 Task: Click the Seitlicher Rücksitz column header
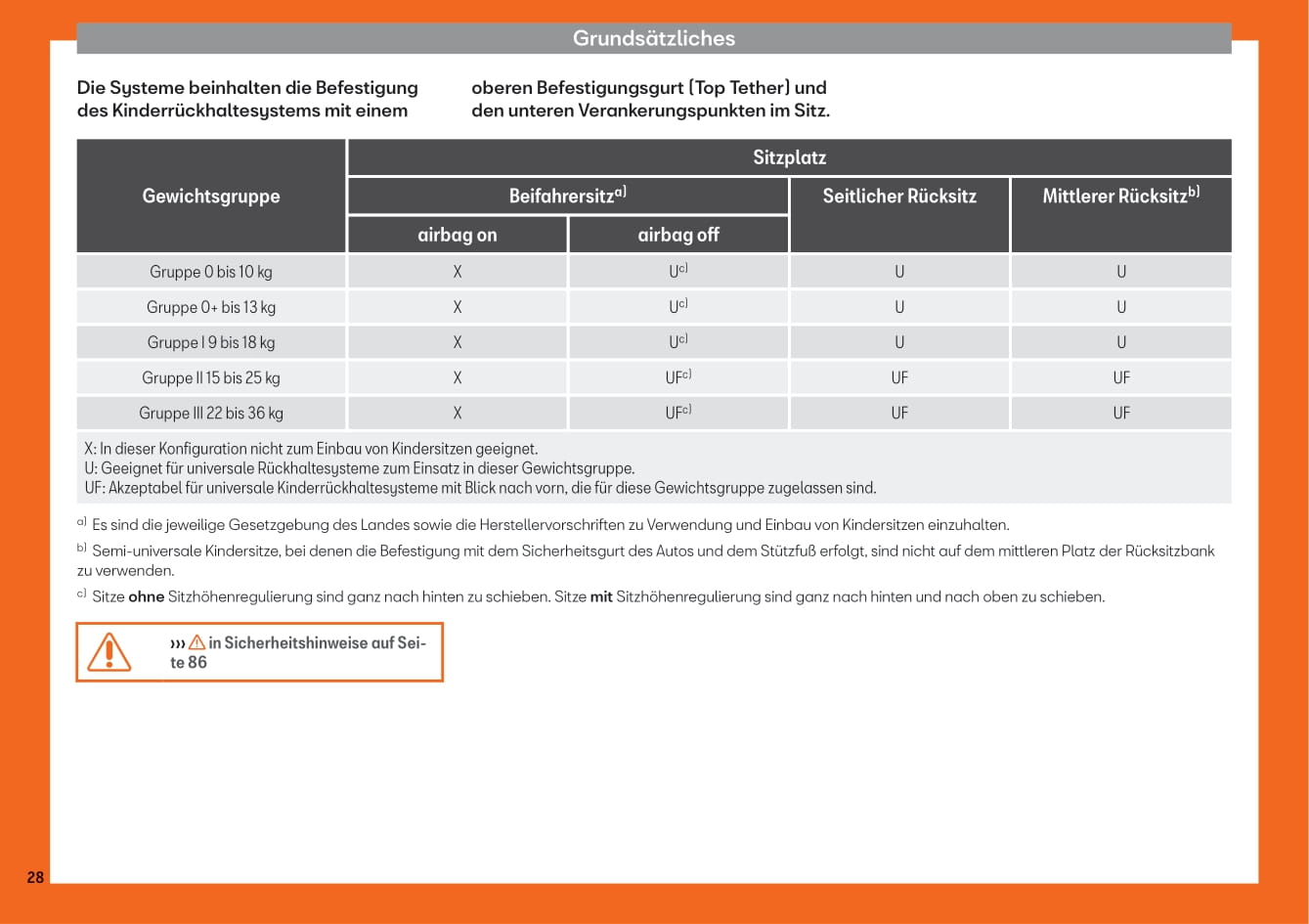[x=899, y=196]
